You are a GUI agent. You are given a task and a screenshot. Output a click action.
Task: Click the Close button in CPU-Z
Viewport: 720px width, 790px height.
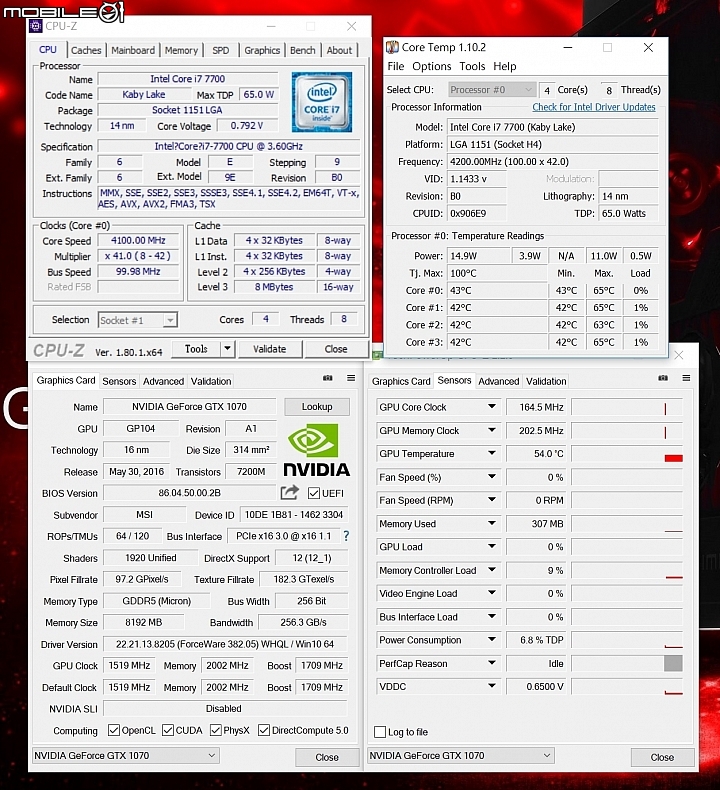coord(336,349)
